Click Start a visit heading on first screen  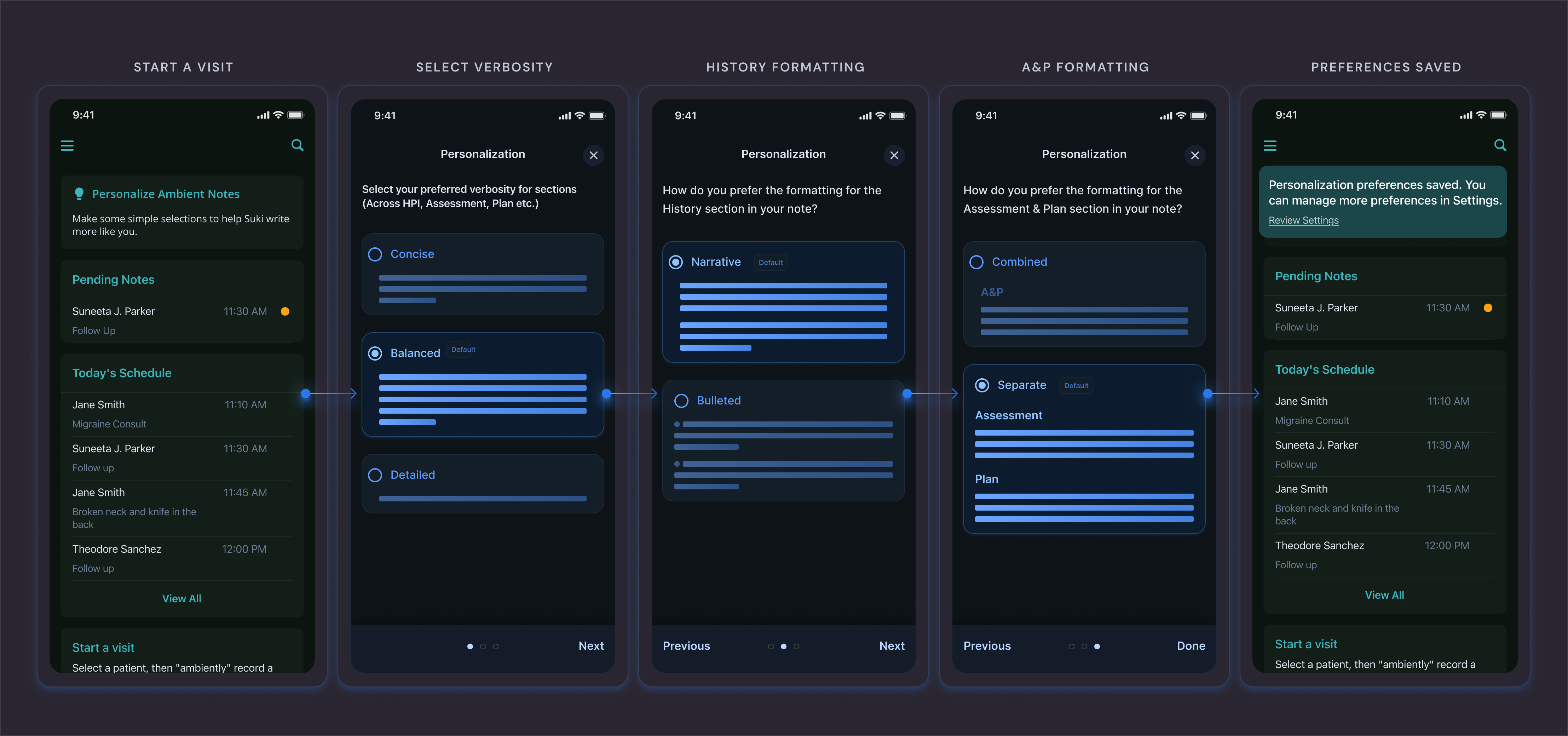coord(103,647)
